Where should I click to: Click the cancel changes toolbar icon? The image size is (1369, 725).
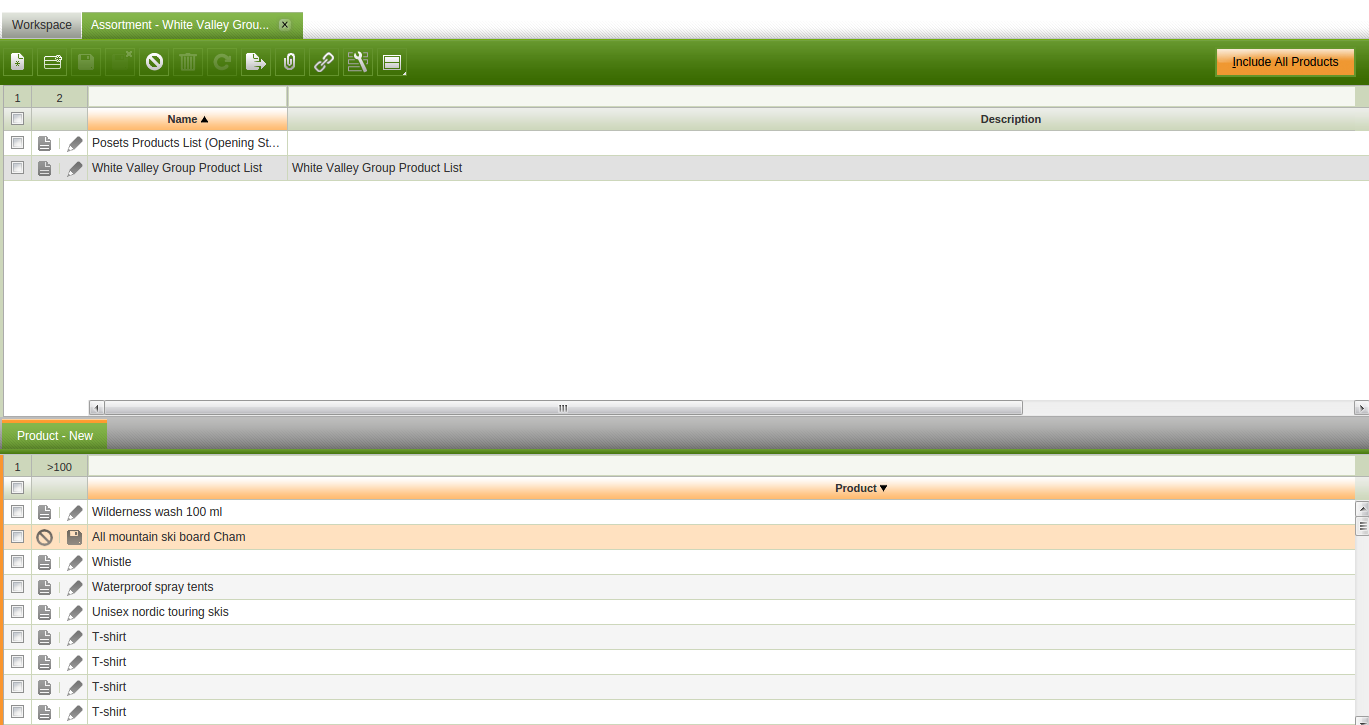tap(154, 62)
